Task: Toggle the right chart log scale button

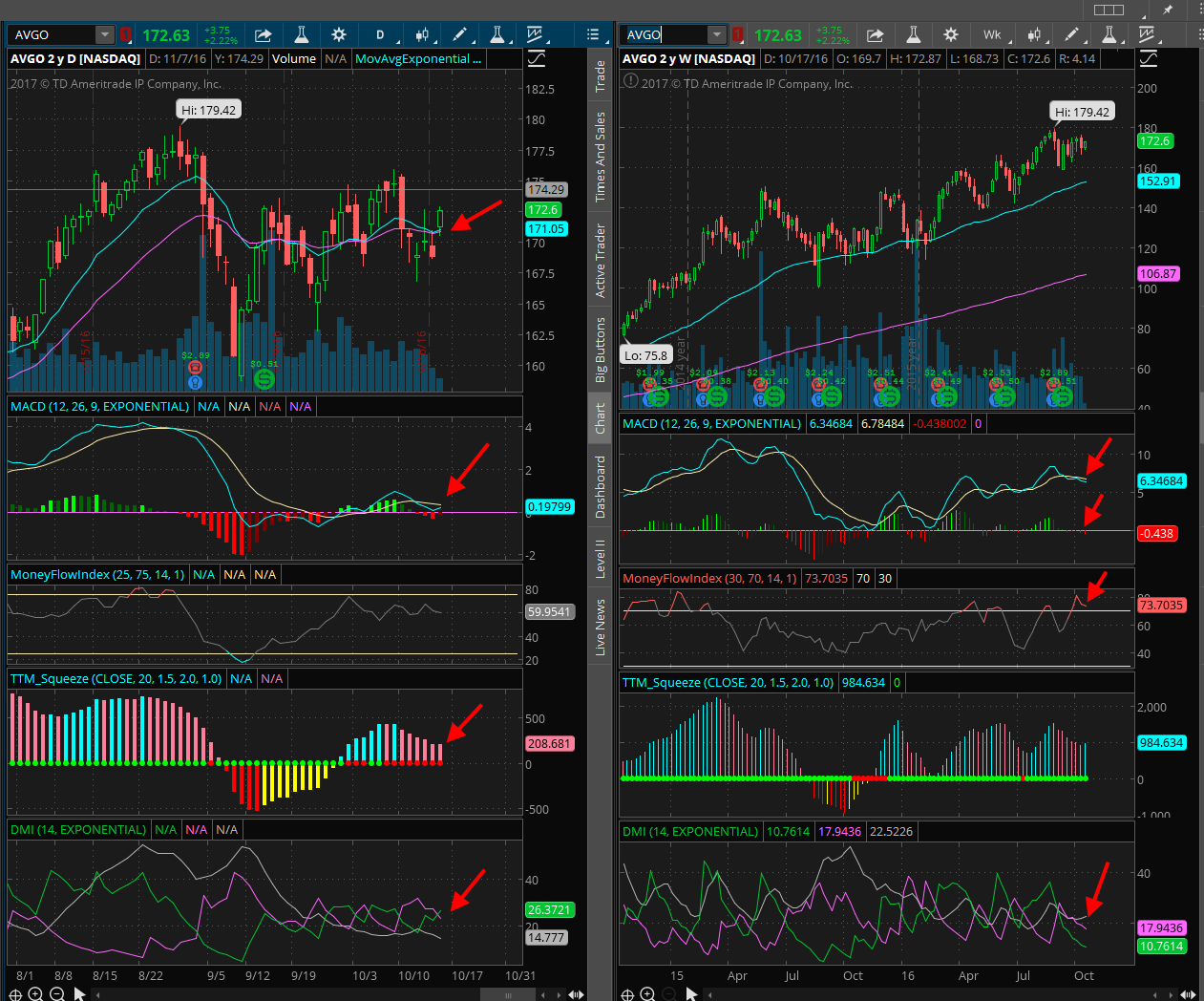Action: [1149, 59]
